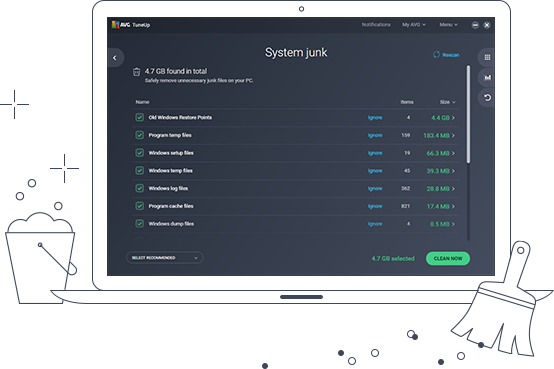Open the statistics bar chart icon
The image size is (554, 369).
487,77
